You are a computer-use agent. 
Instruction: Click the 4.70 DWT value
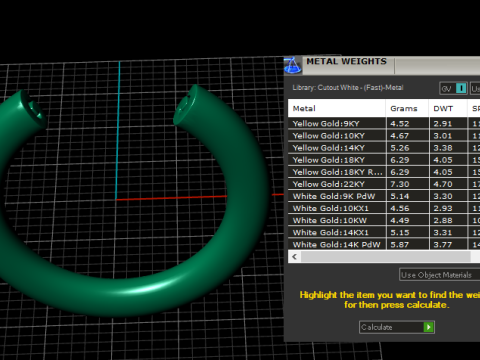point(443,184)
